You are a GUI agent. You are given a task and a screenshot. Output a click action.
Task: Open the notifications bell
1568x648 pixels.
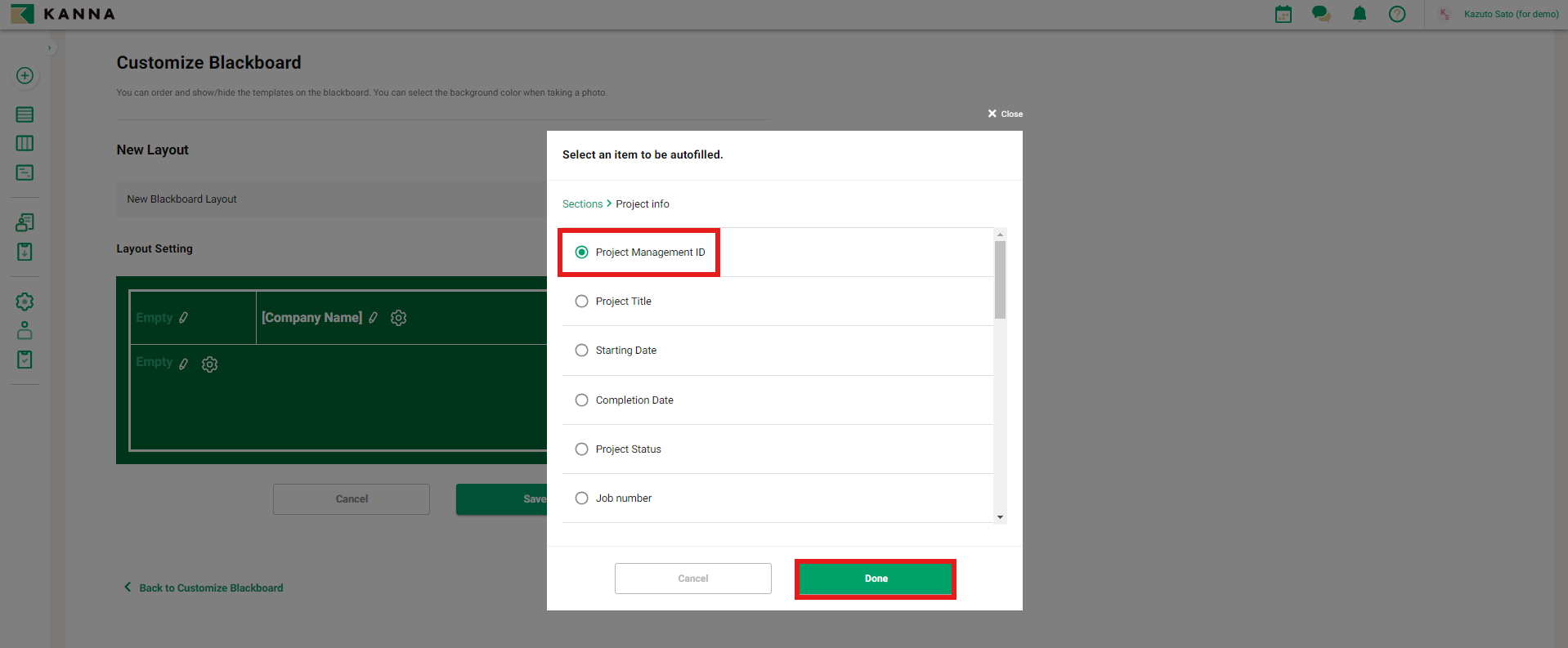point(1359,14)
